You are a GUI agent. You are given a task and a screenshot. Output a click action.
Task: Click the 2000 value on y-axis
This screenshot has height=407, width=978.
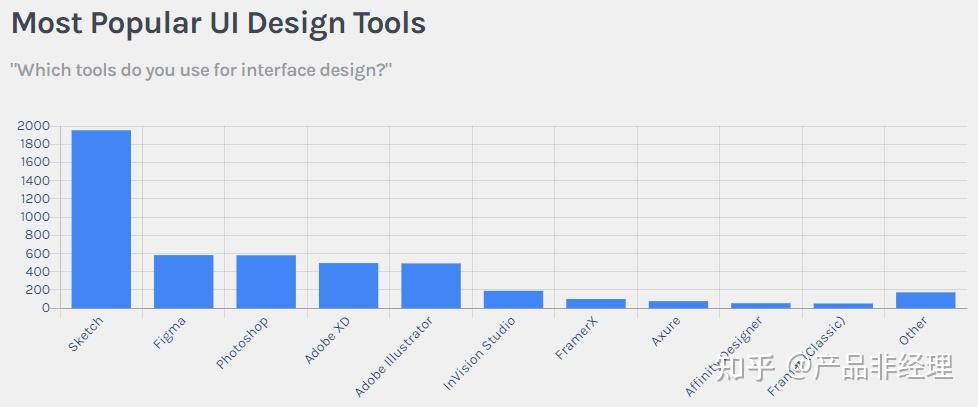pyautogui.click(x=33, y=126)
